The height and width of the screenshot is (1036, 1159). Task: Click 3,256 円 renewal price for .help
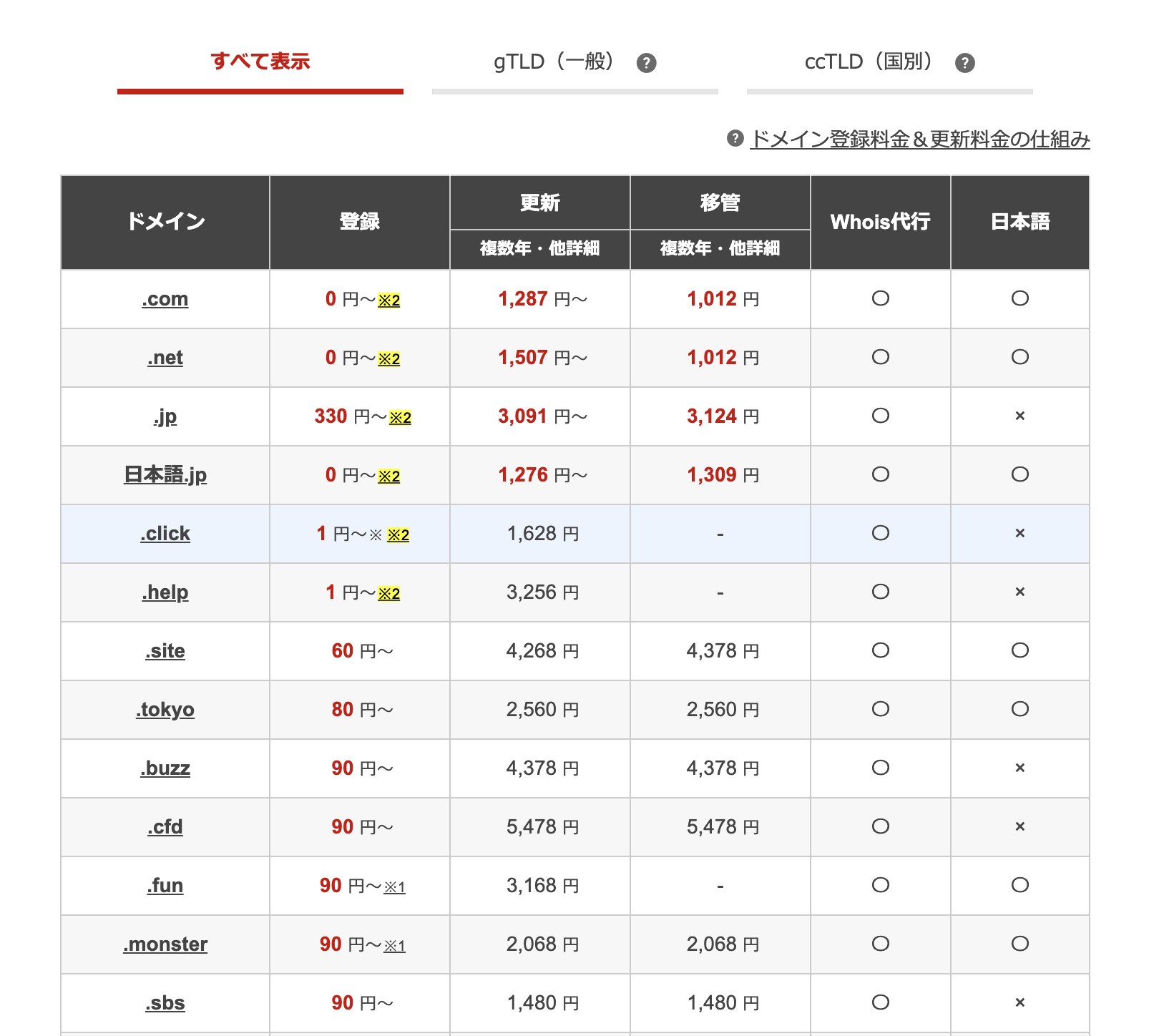click(543, 592)
